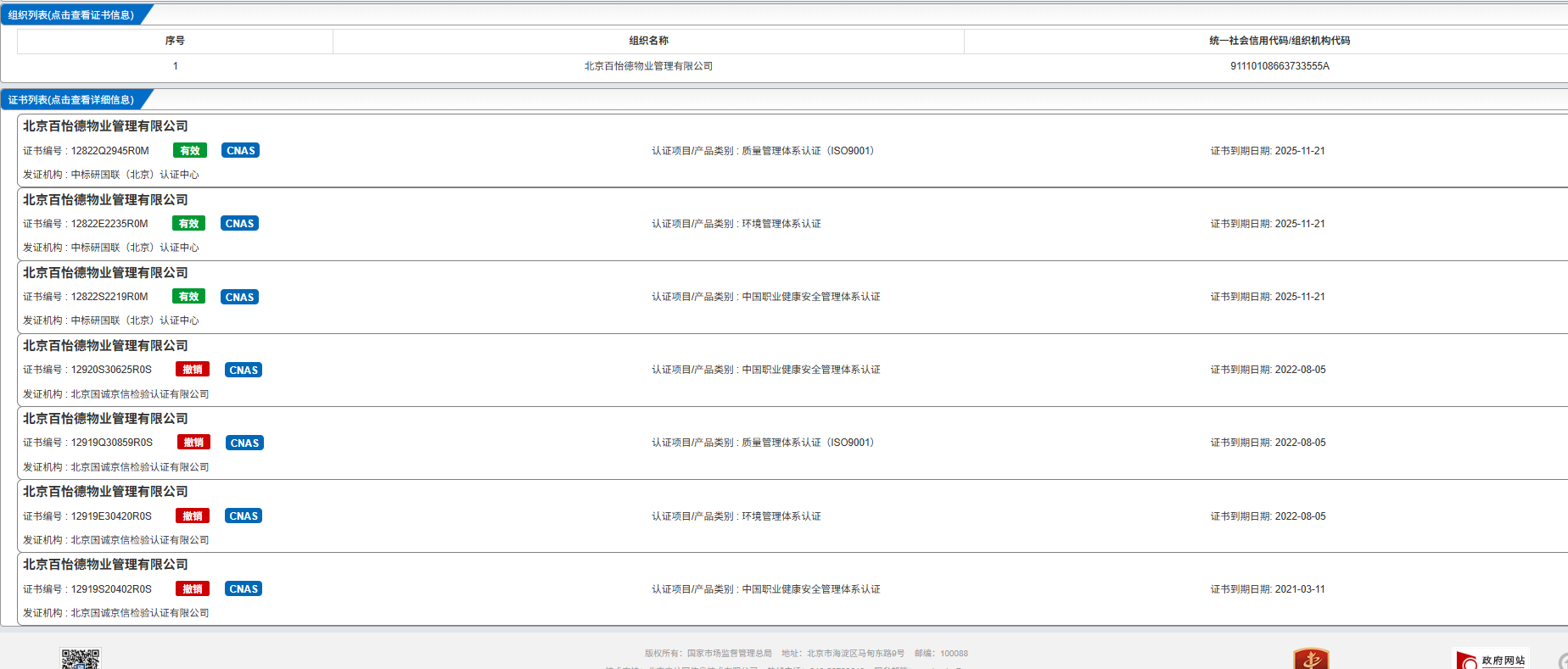Open the company title above certificate 12920S30625R0S
Viewport: 1568px width, 669px height.
pyautogui.click(x=105, y=345)
